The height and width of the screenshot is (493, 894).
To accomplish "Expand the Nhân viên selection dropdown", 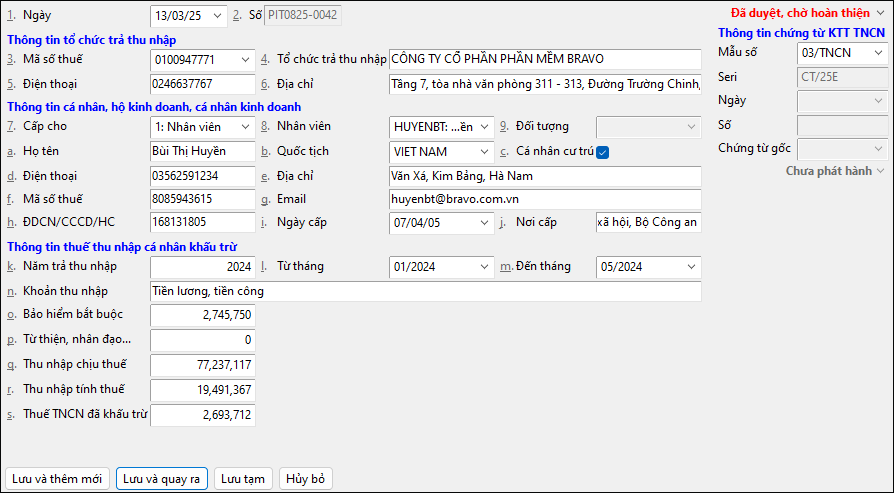I will click(485, 127).
